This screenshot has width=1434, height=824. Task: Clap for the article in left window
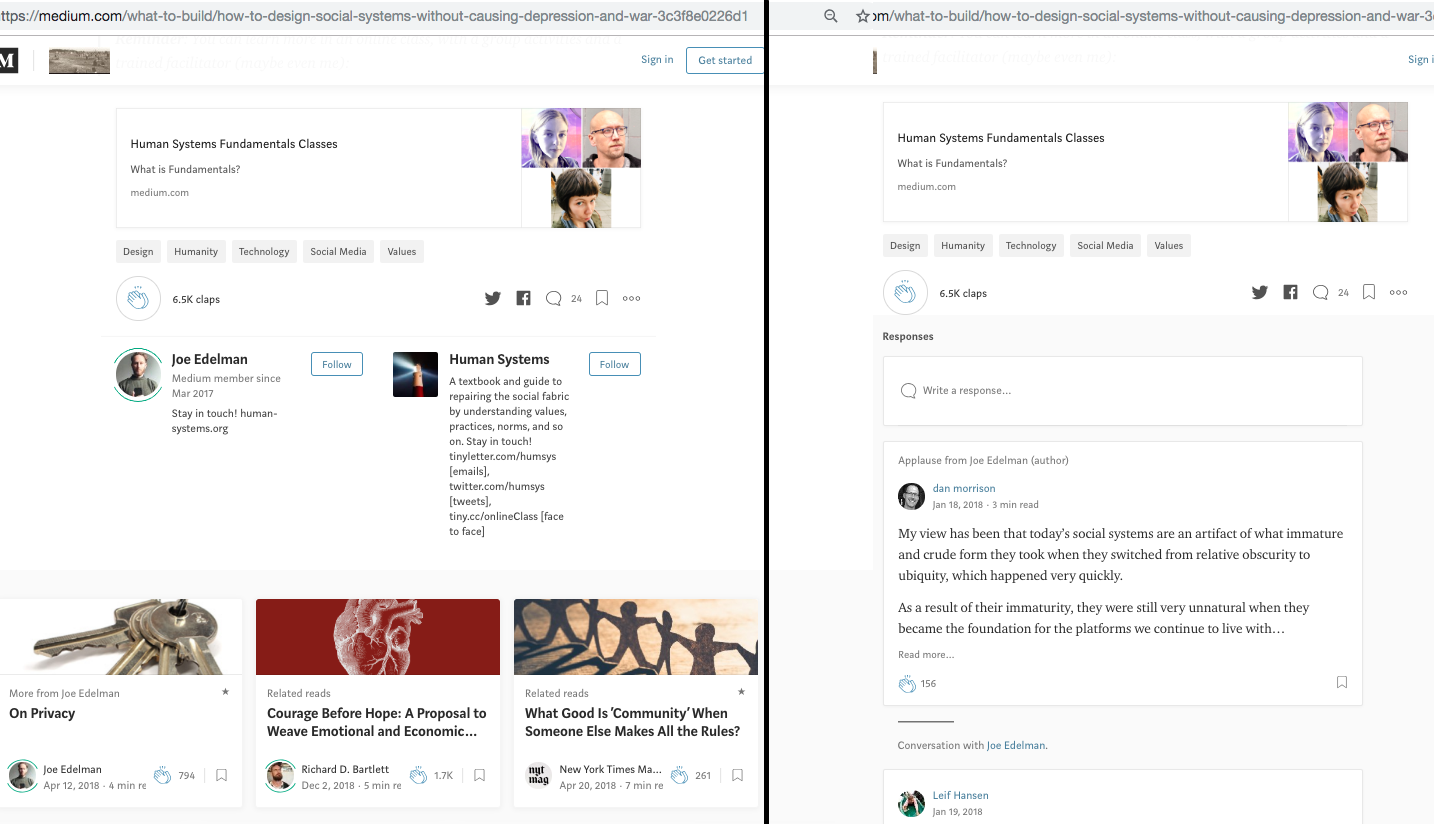click(138, 298)
